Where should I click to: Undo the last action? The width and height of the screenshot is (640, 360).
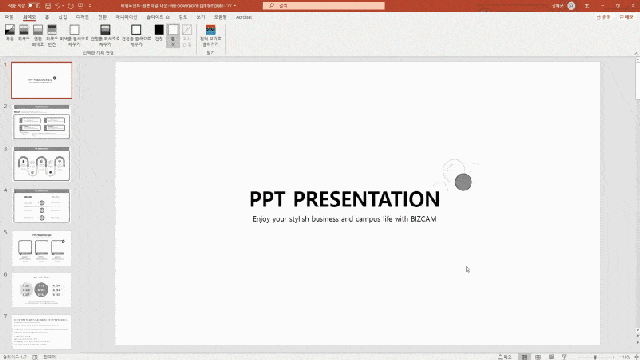pos(58,6)
